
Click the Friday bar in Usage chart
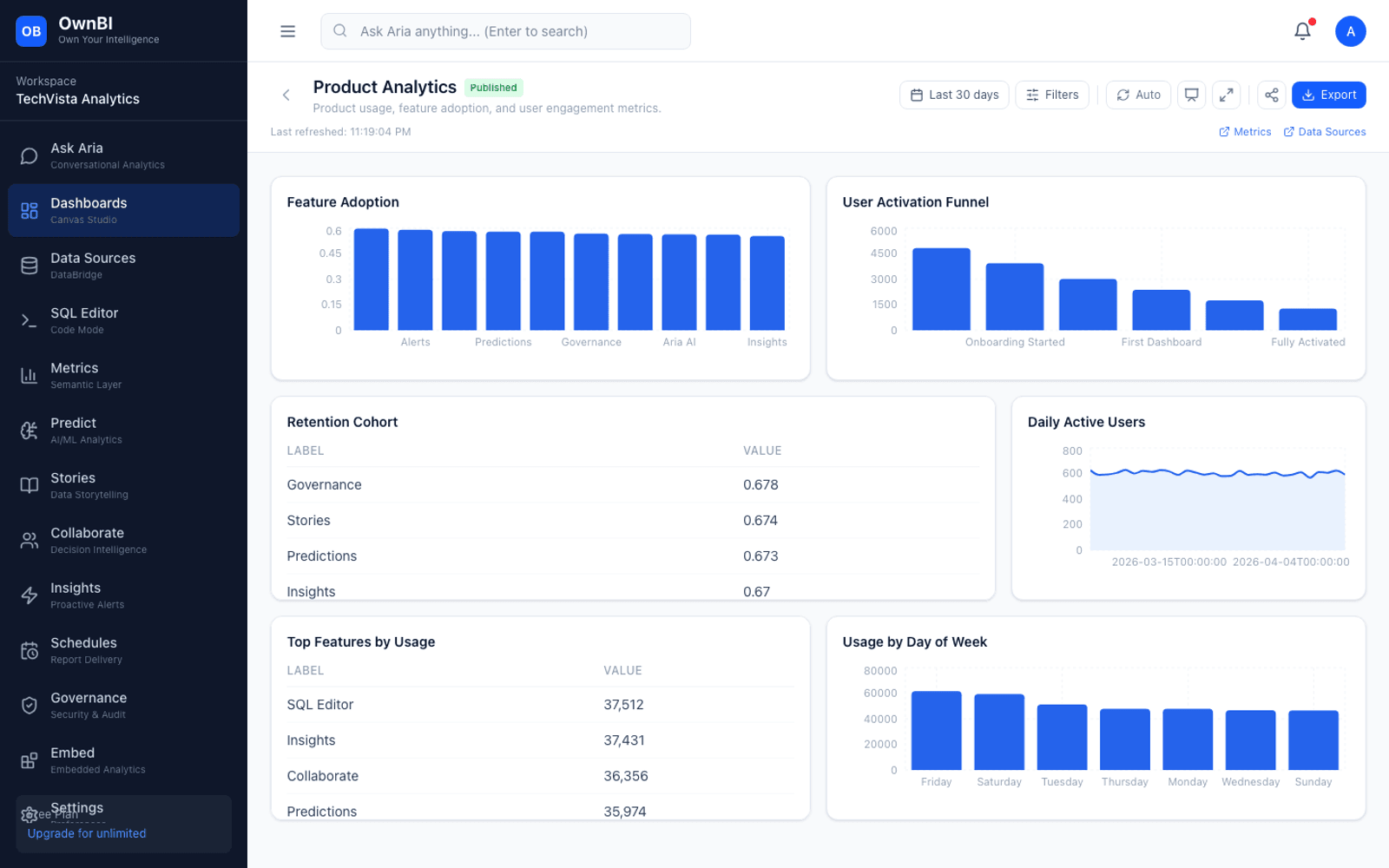(x=936, y=730)
